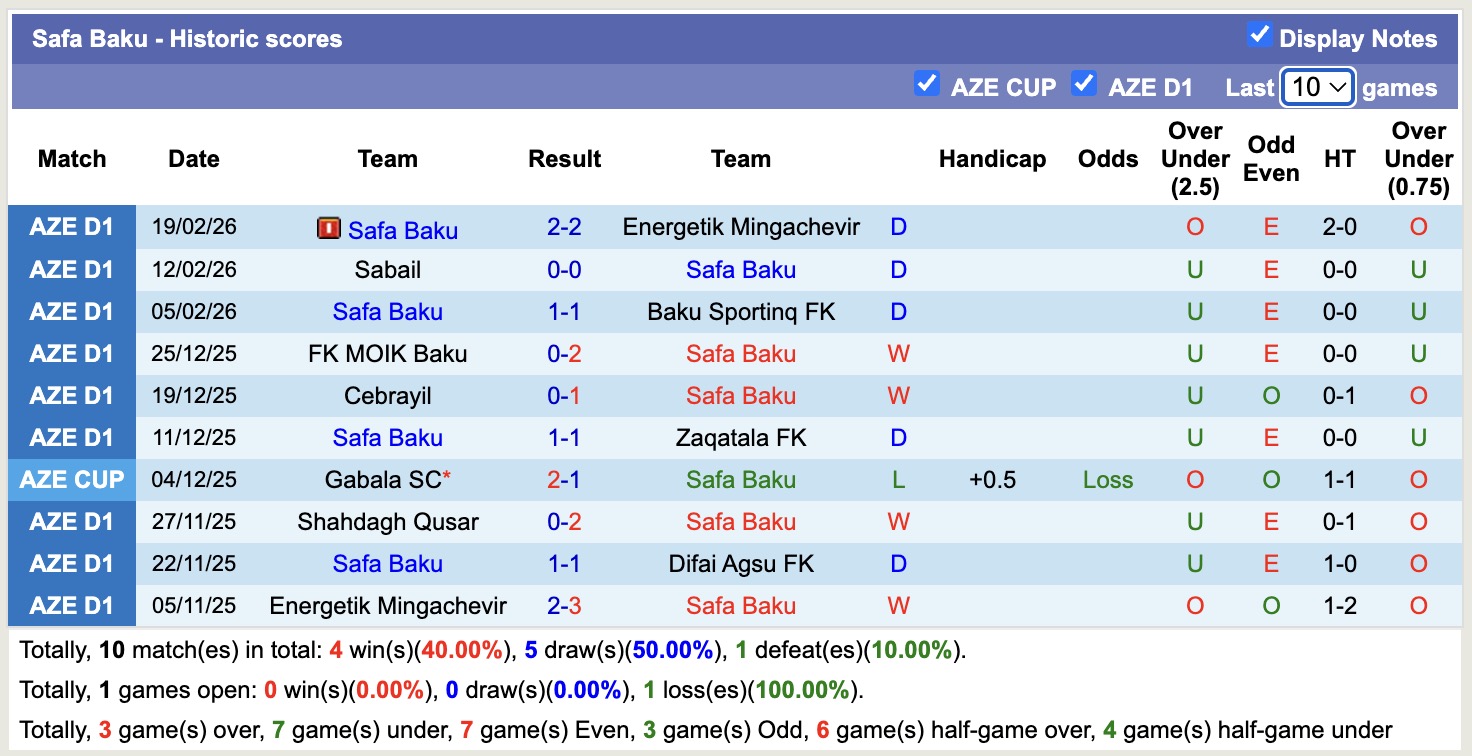Select the AZE D1 label on the top row
This screenshot has width=1472, height=756.
[71, 226]
